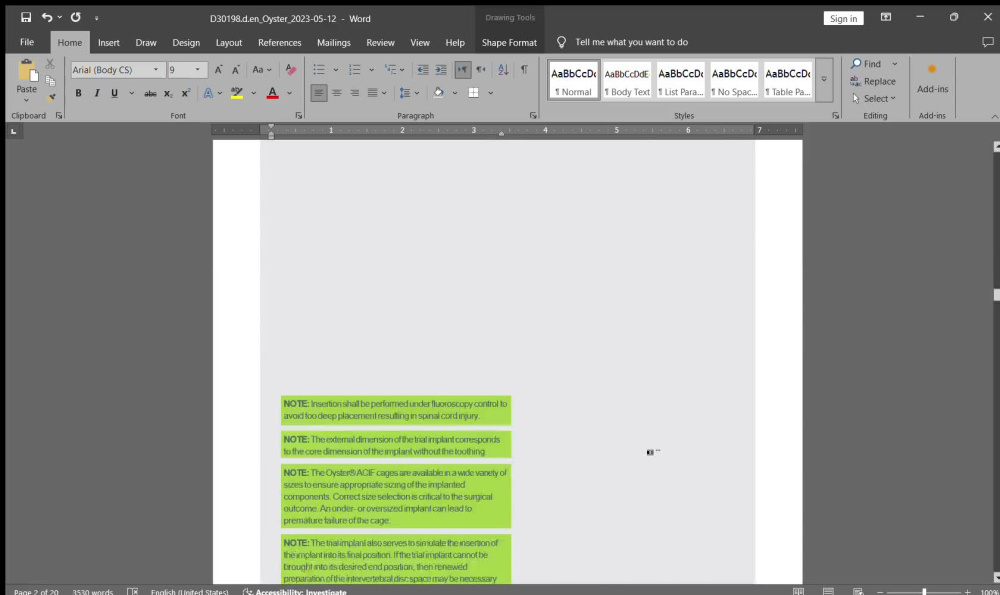Click Clear All Formatting icon

(291, 70)
